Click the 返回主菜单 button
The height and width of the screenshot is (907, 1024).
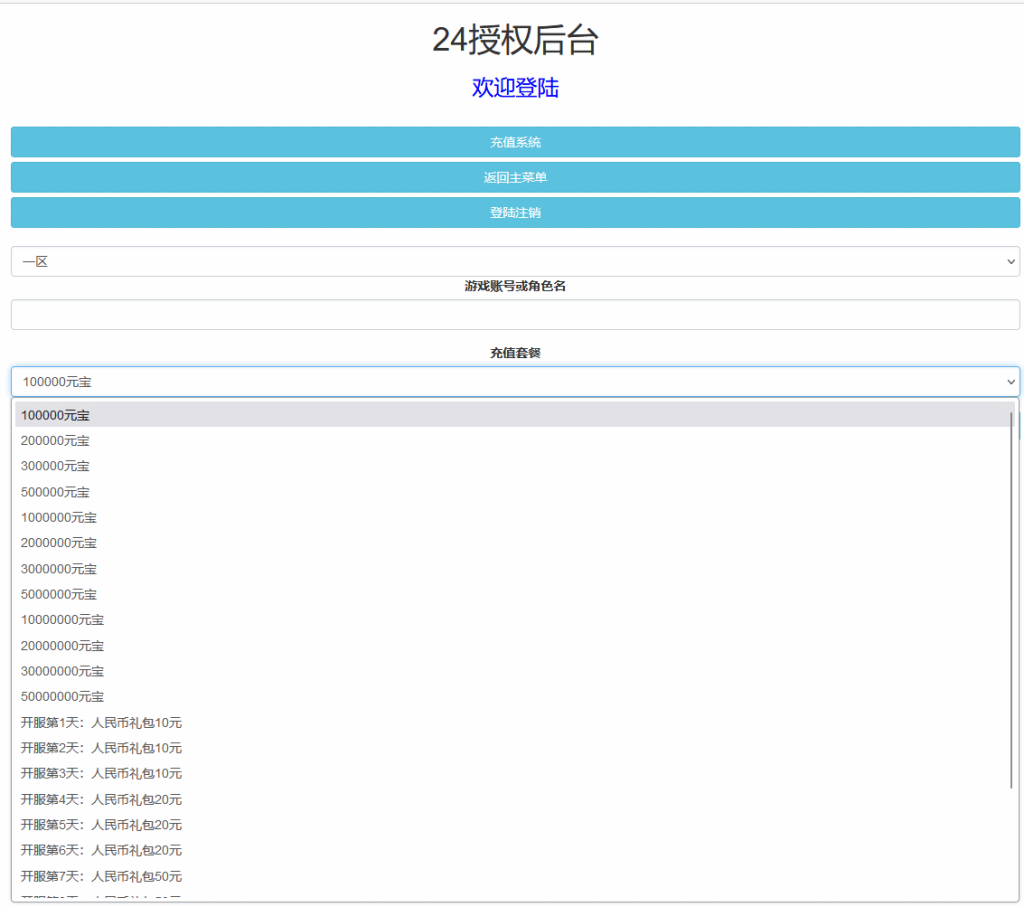click(515, 178)
